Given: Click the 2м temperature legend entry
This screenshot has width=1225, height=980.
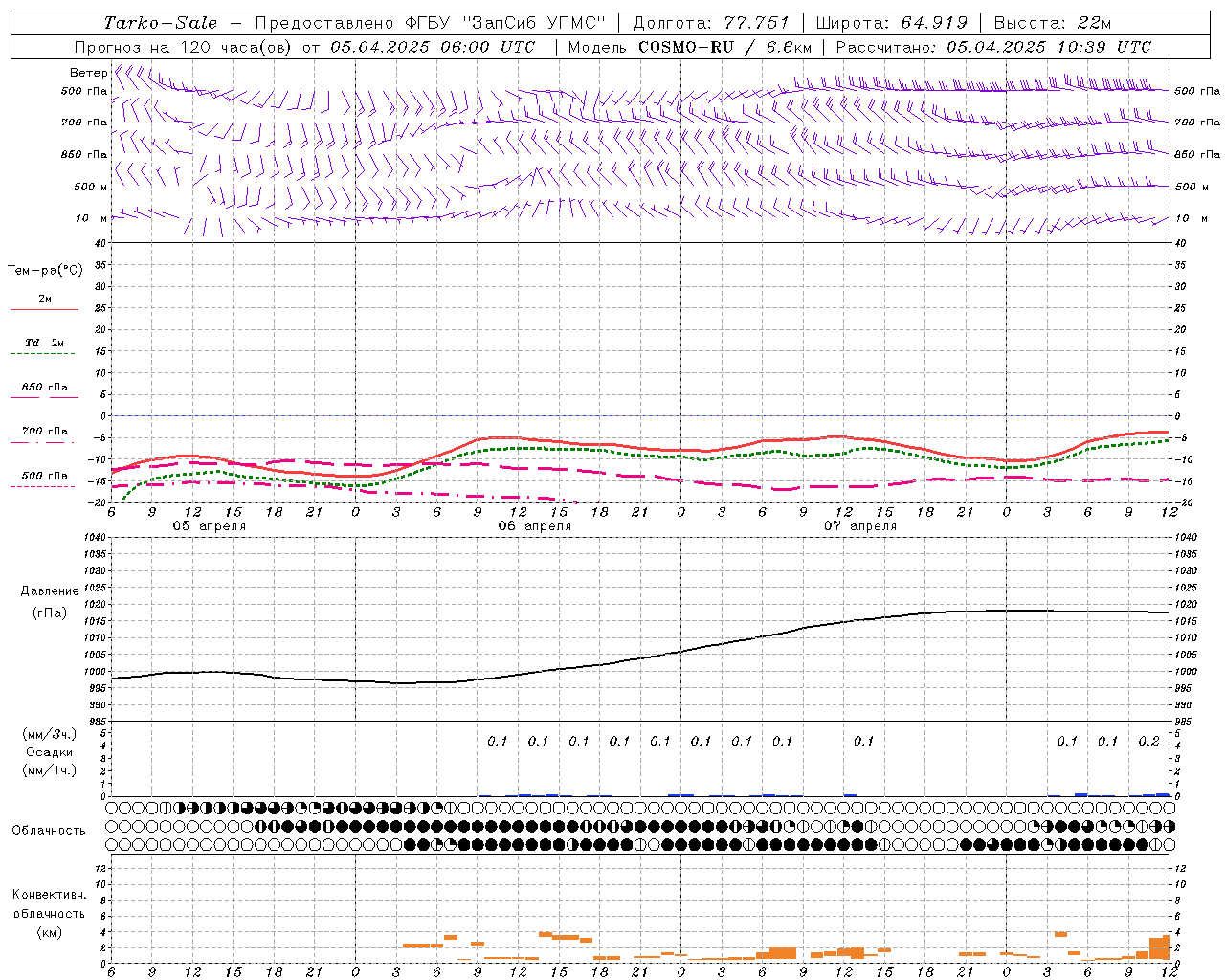Looking at the screenshot, I should [45, 300].
